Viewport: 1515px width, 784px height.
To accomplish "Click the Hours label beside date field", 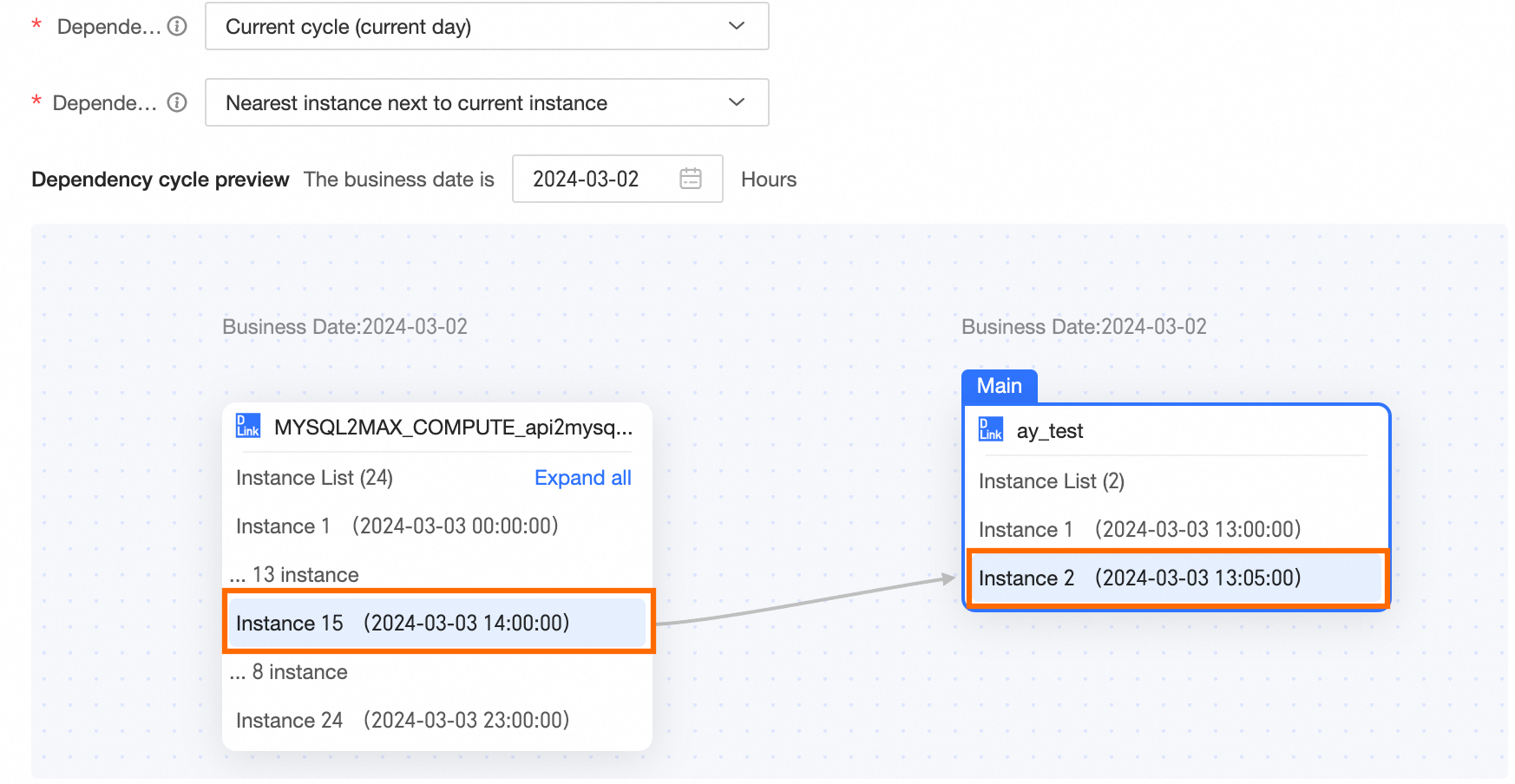I will coord(769,180).
